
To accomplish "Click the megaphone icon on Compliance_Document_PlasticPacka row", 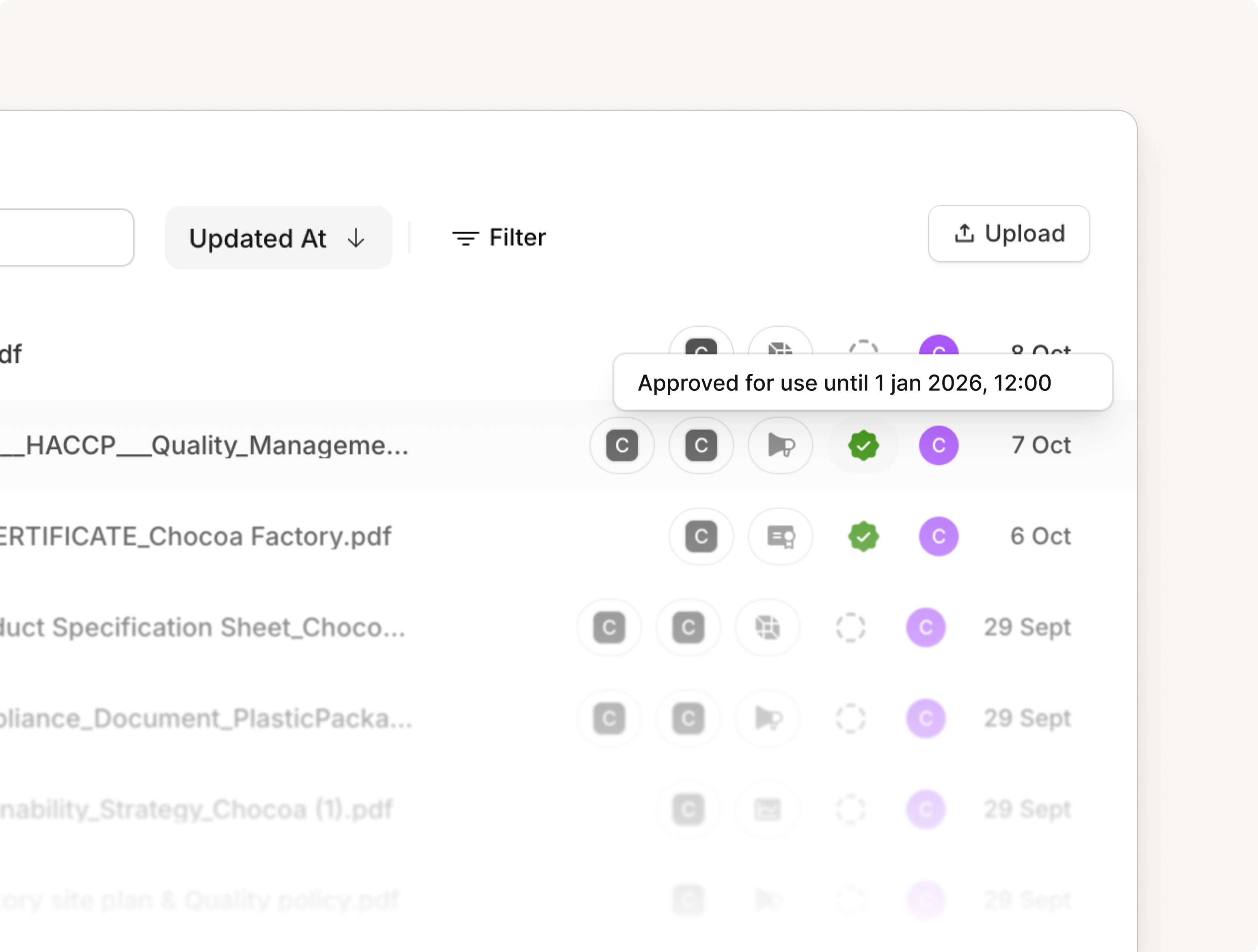I will tap(768, 718).
